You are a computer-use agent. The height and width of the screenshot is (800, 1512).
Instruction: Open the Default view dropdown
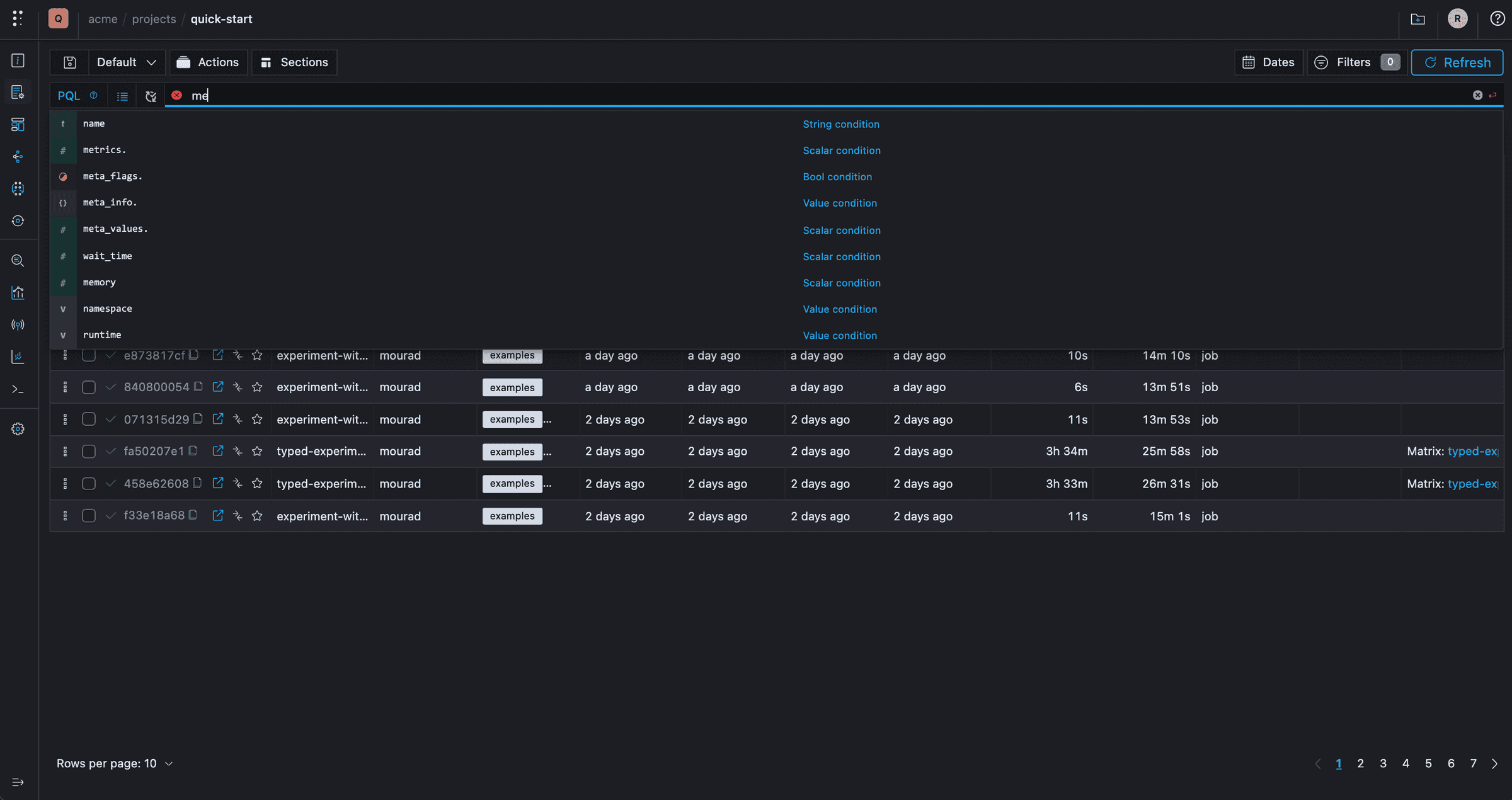pos(125,62)
